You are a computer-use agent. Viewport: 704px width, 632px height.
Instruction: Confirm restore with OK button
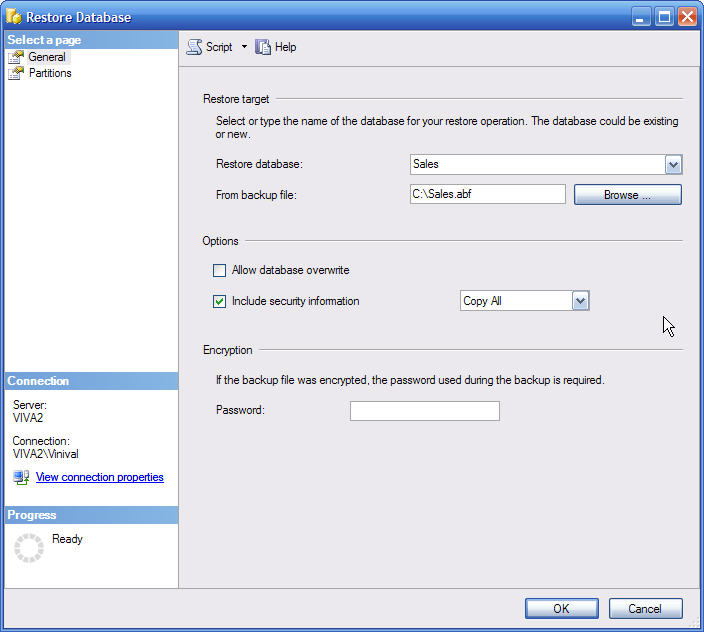pyautogui.click(x=561, y=608)
